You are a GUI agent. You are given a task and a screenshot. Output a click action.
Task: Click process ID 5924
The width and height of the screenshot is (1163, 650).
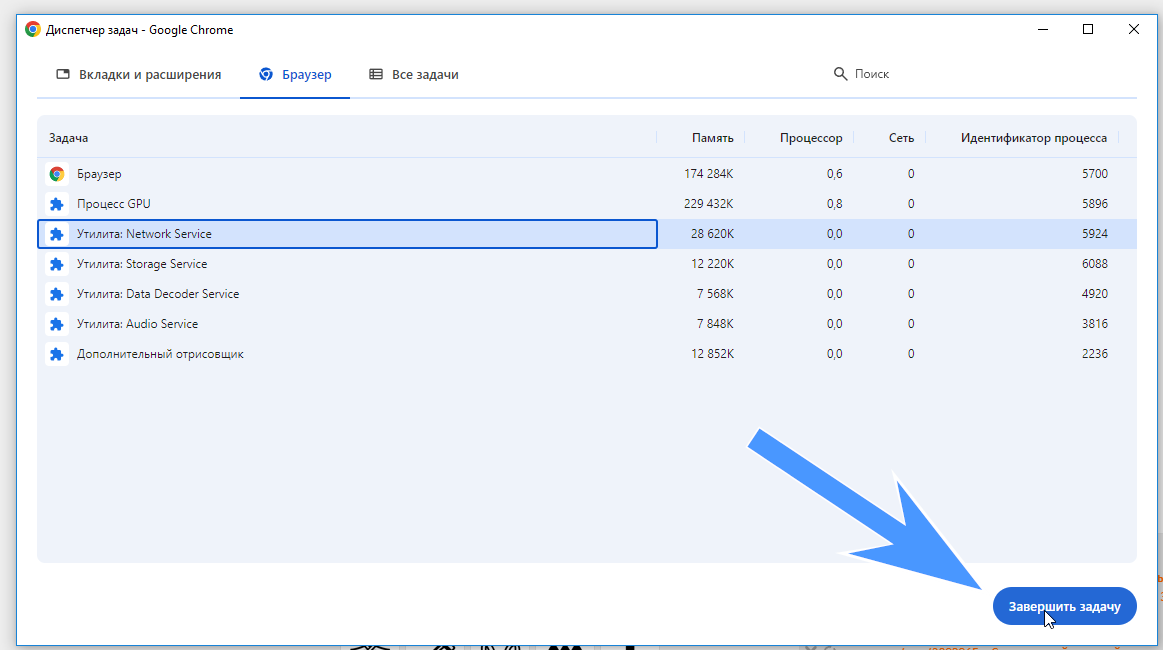(1095, 234)
